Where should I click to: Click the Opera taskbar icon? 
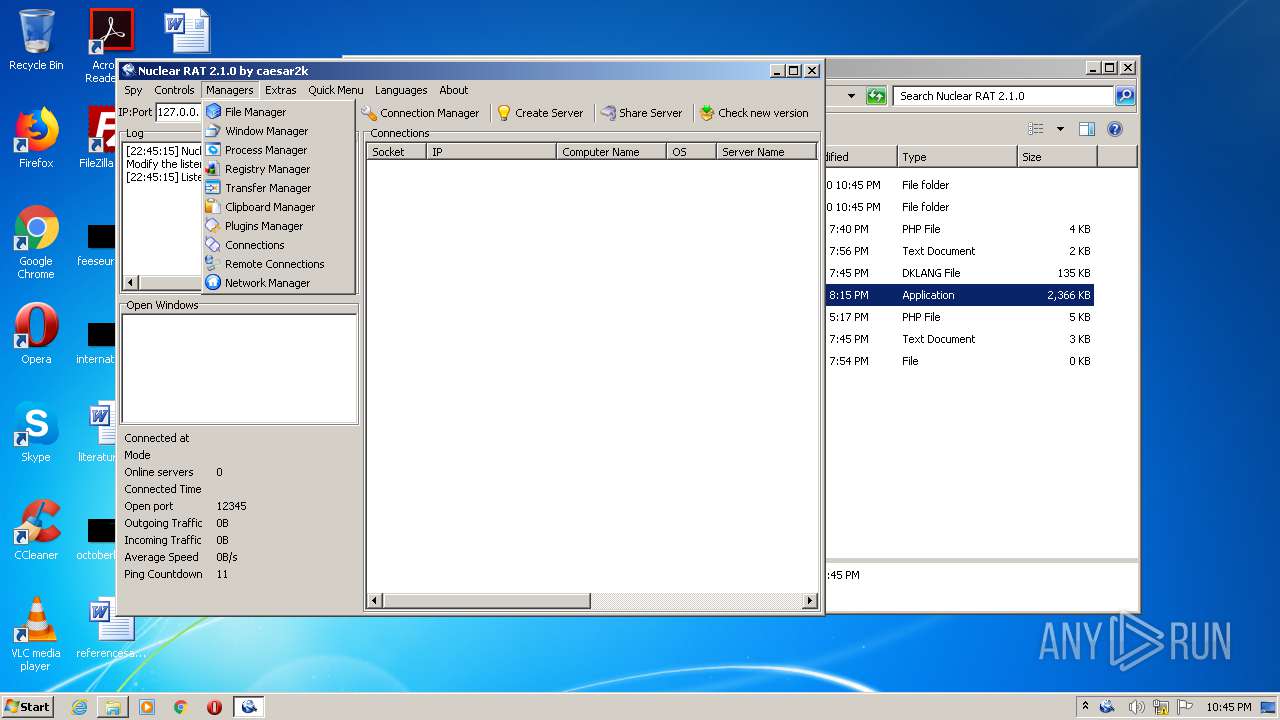pyautogui.click(x=214, y=707)
